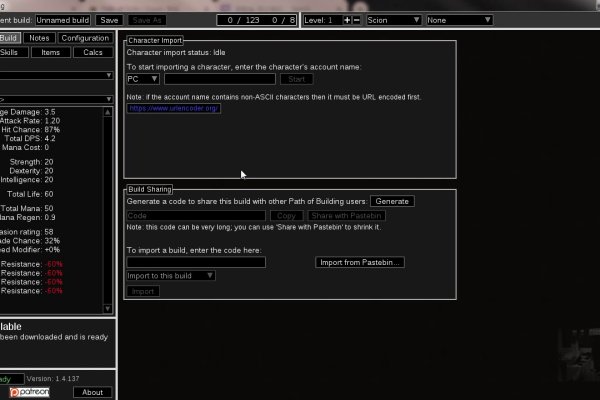Focus the import build code field
The width and height of the screenshot is (600, 400).
point(196,262)
